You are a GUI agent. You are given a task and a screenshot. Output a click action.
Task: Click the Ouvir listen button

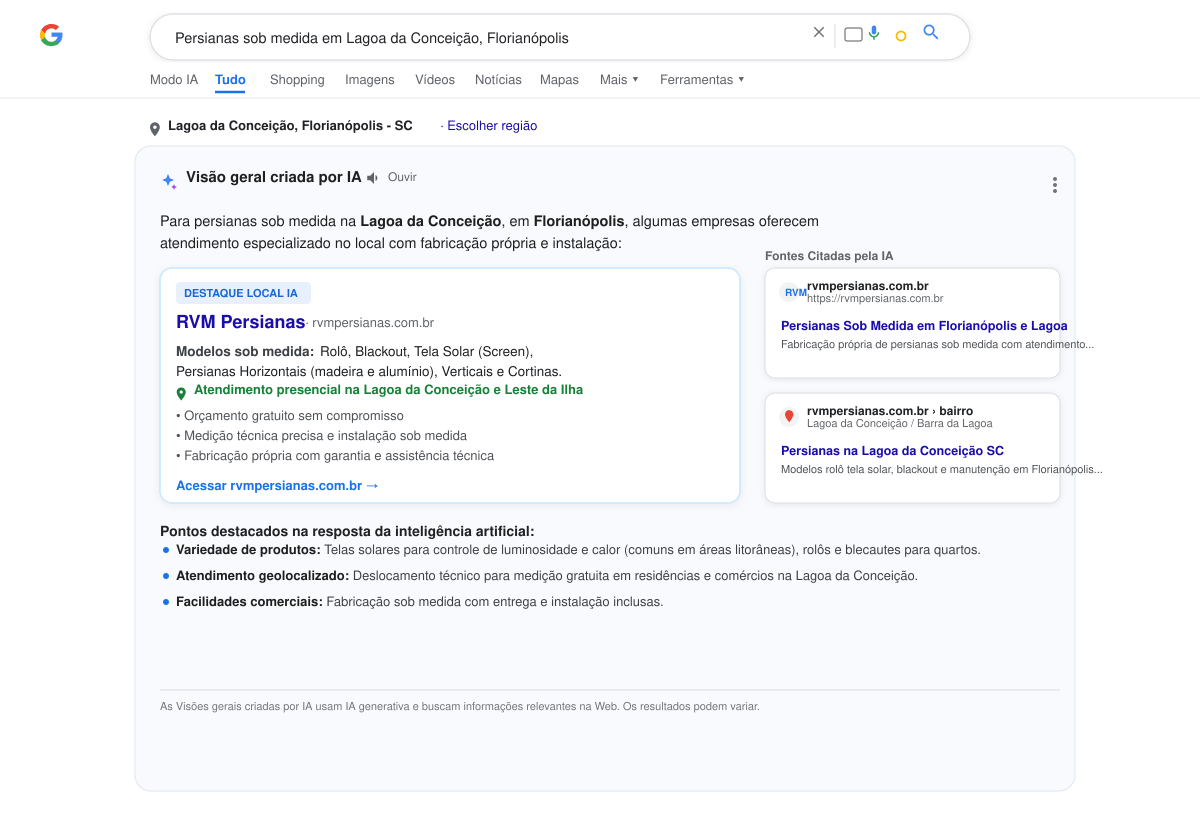tap(402, 177)
